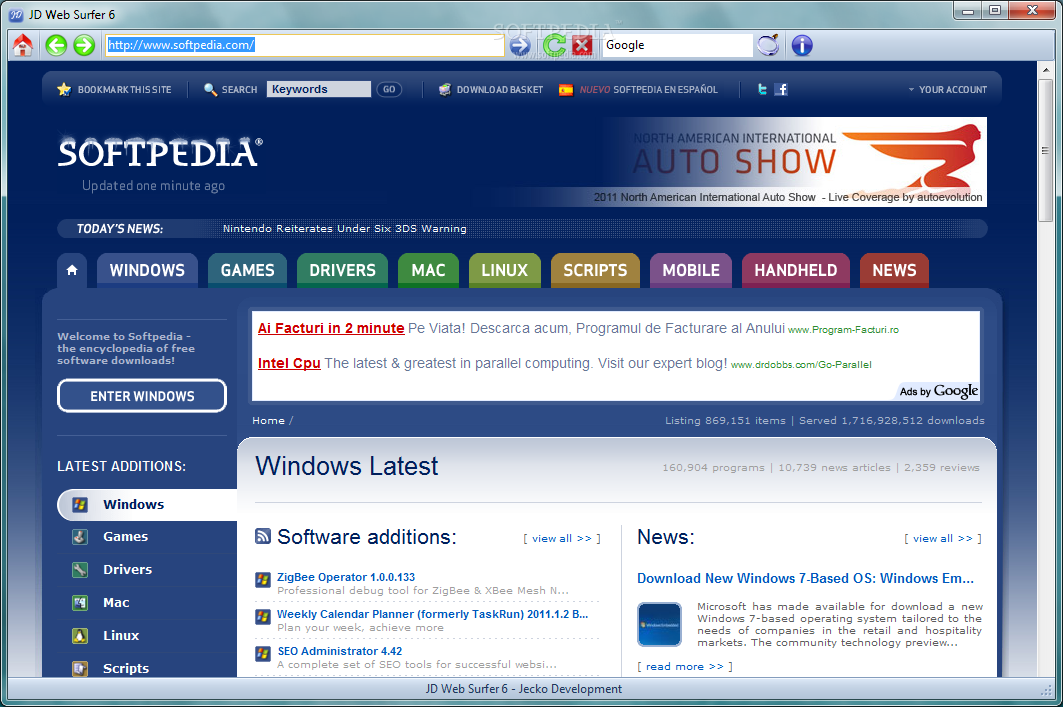This screenshot has width=1063, height=707.
Task: Click the blue Go arrow beside address bar
Action: tap(520, 45)
